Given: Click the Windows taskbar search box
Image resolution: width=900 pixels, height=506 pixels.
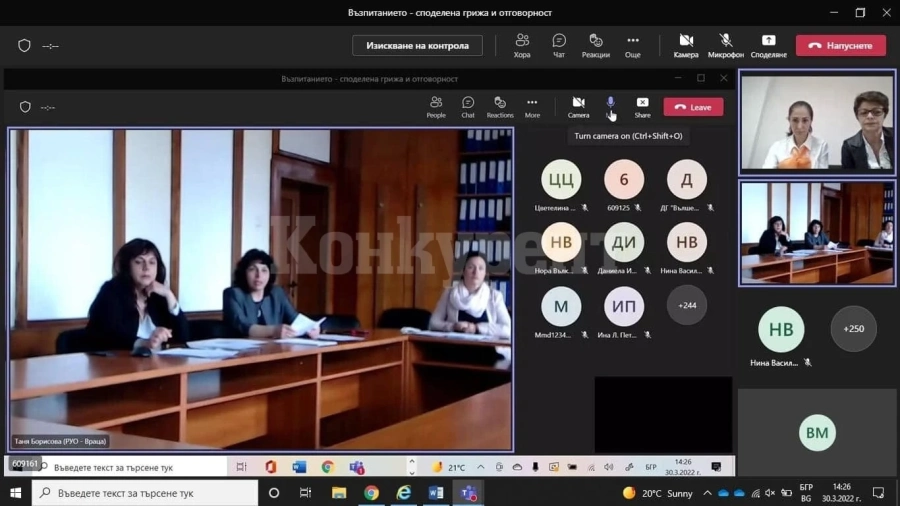Looking at the screenshot, I should point(145,493).
